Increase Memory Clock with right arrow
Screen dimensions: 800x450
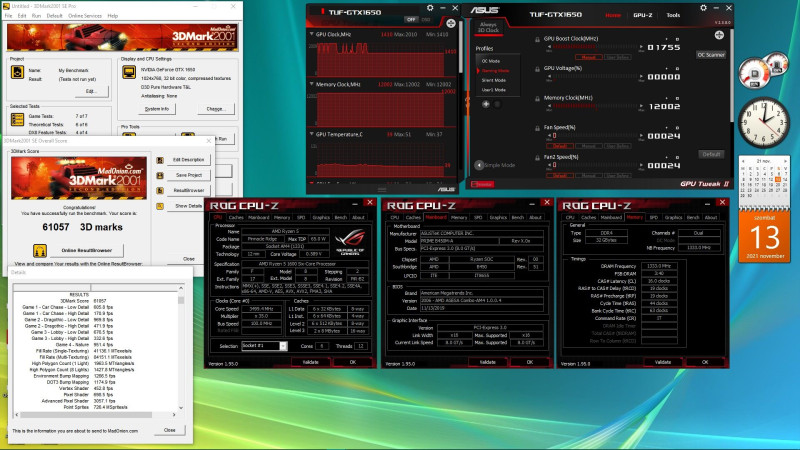pos(641,106)
